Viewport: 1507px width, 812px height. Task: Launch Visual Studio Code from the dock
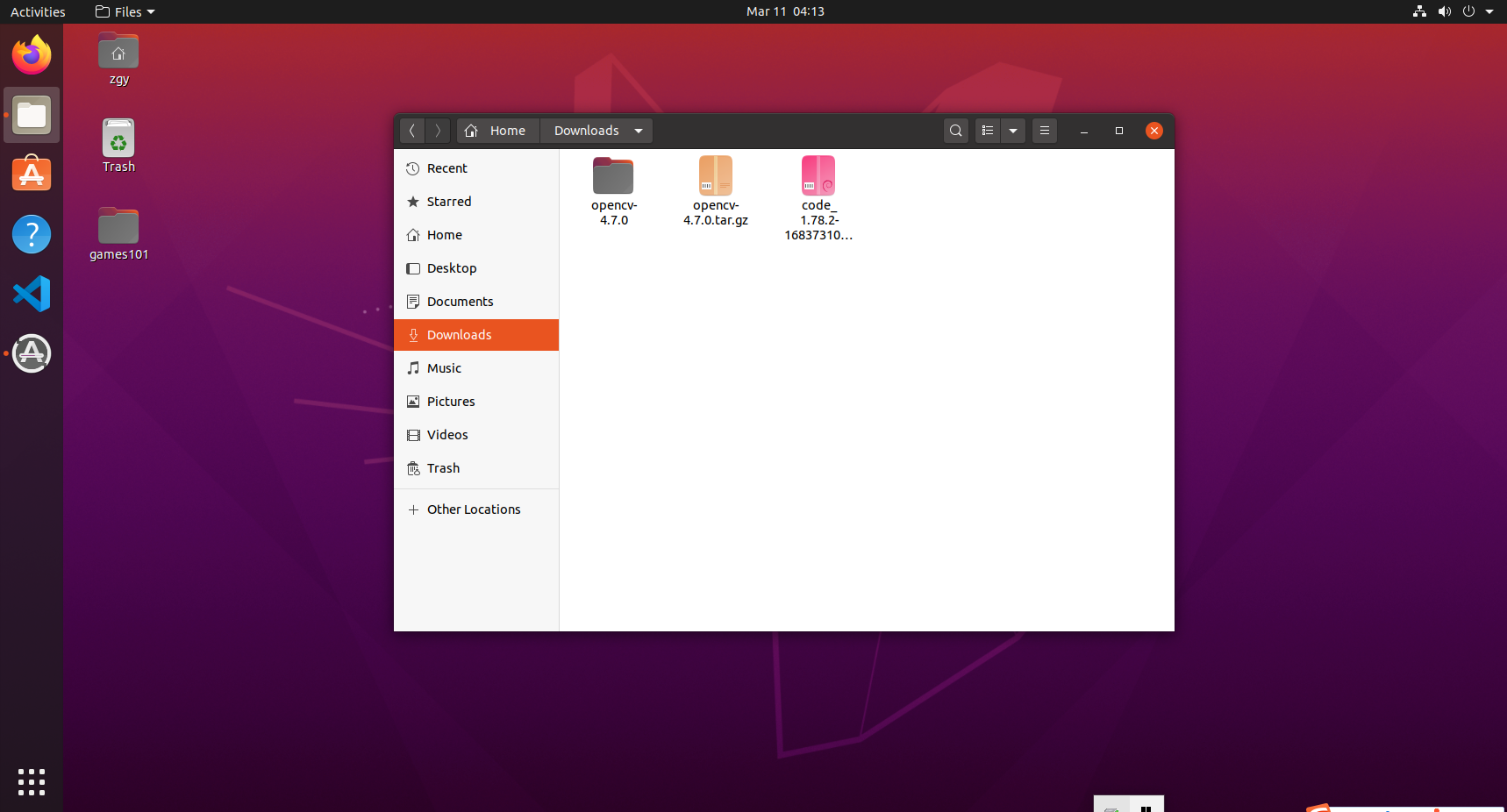coord(32,294)
